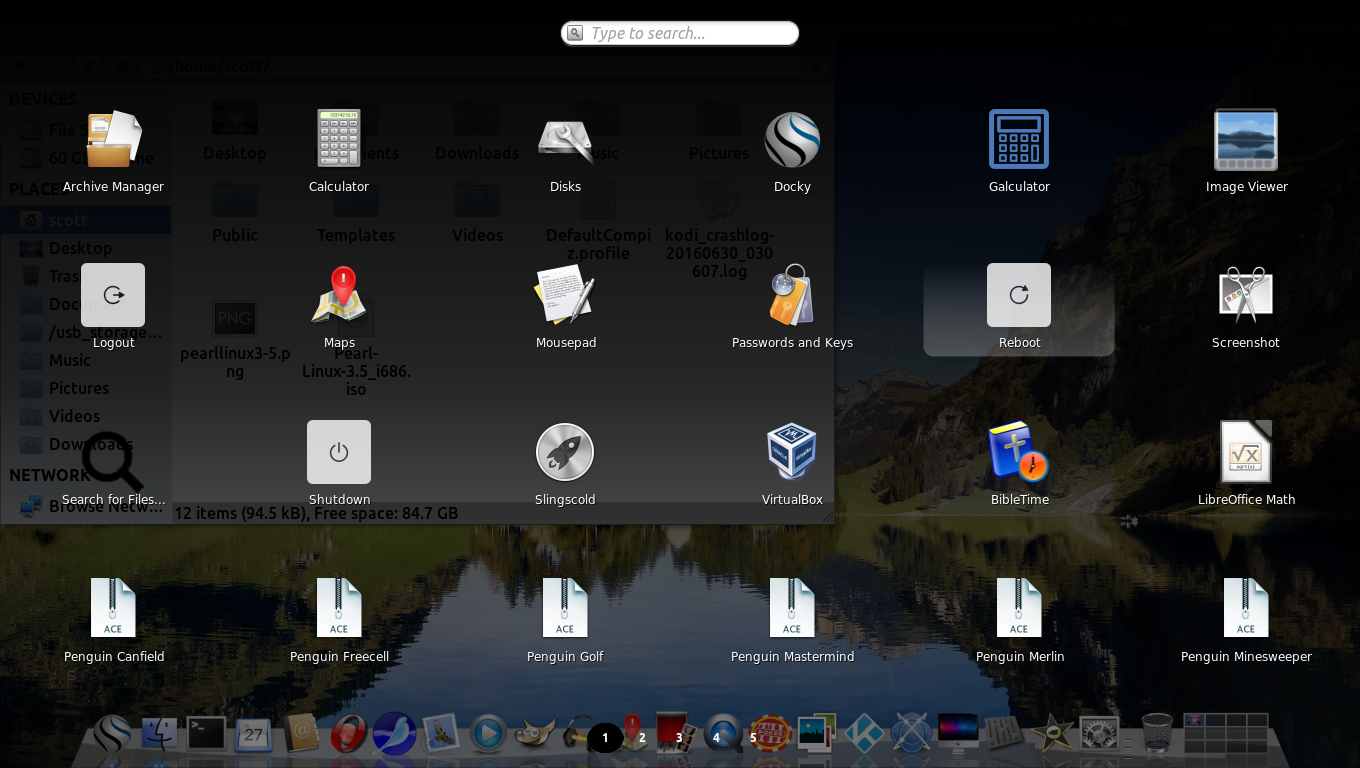The image size is (1360, 768).
Task: Open Search for Files
Action: (x=113, y=459)
